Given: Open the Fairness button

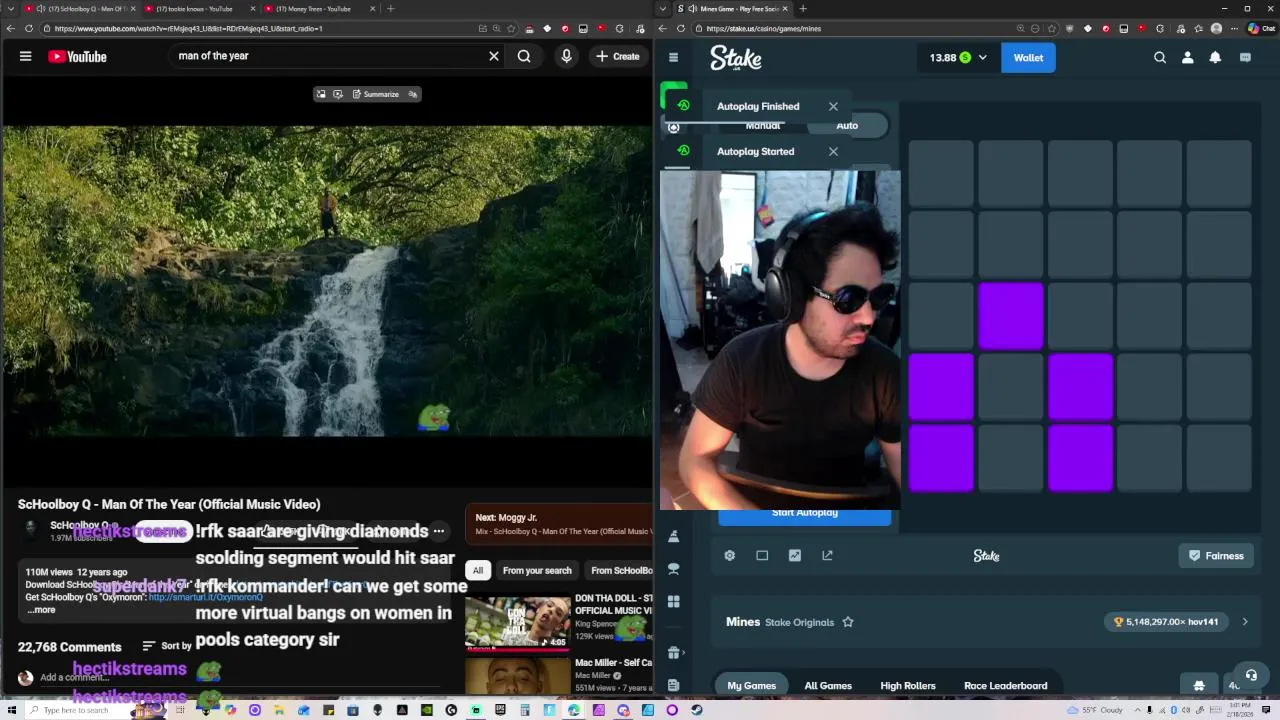Looking at the screenshot, I should 1216,556.
